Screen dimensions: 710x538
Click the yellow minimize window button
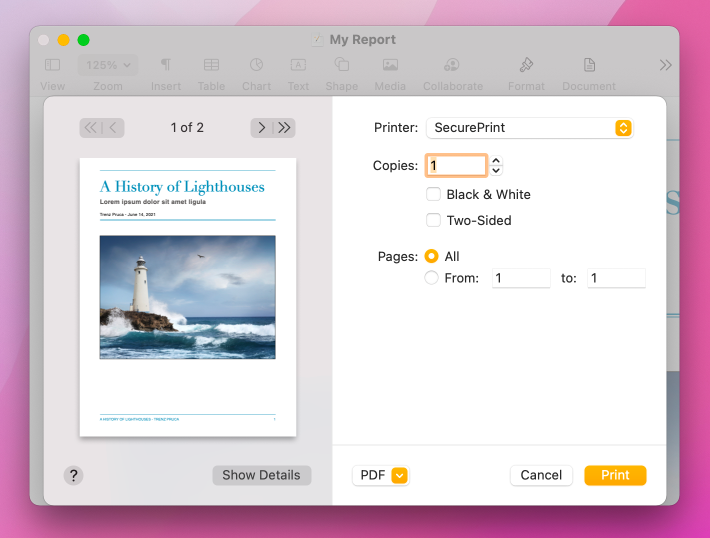[63, 40]
